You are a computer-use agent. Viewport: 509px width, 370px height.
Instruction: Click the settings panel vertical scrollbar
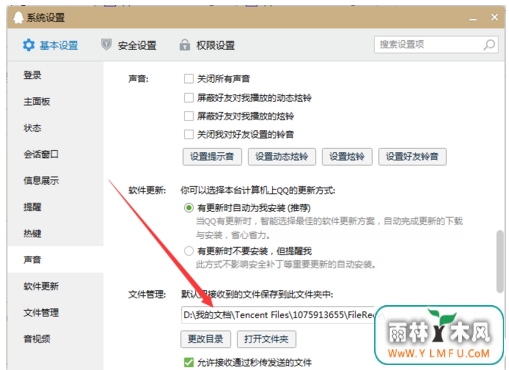499,261
